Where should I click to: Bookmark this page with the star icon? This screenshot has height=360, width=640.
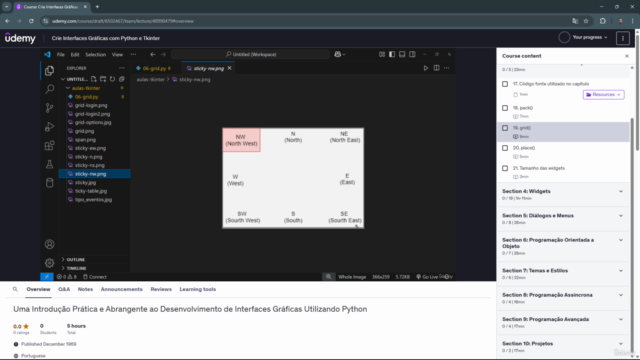(586, 21)
